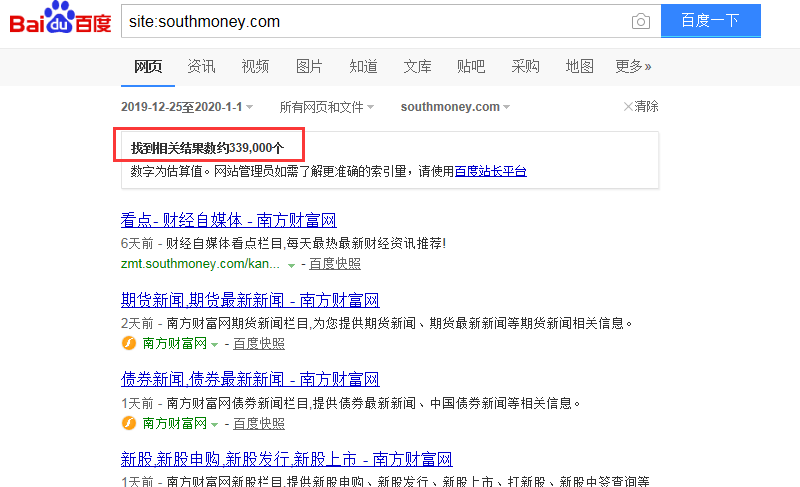Open 百度快照 for the 债券新闻 result

point(259,424)
